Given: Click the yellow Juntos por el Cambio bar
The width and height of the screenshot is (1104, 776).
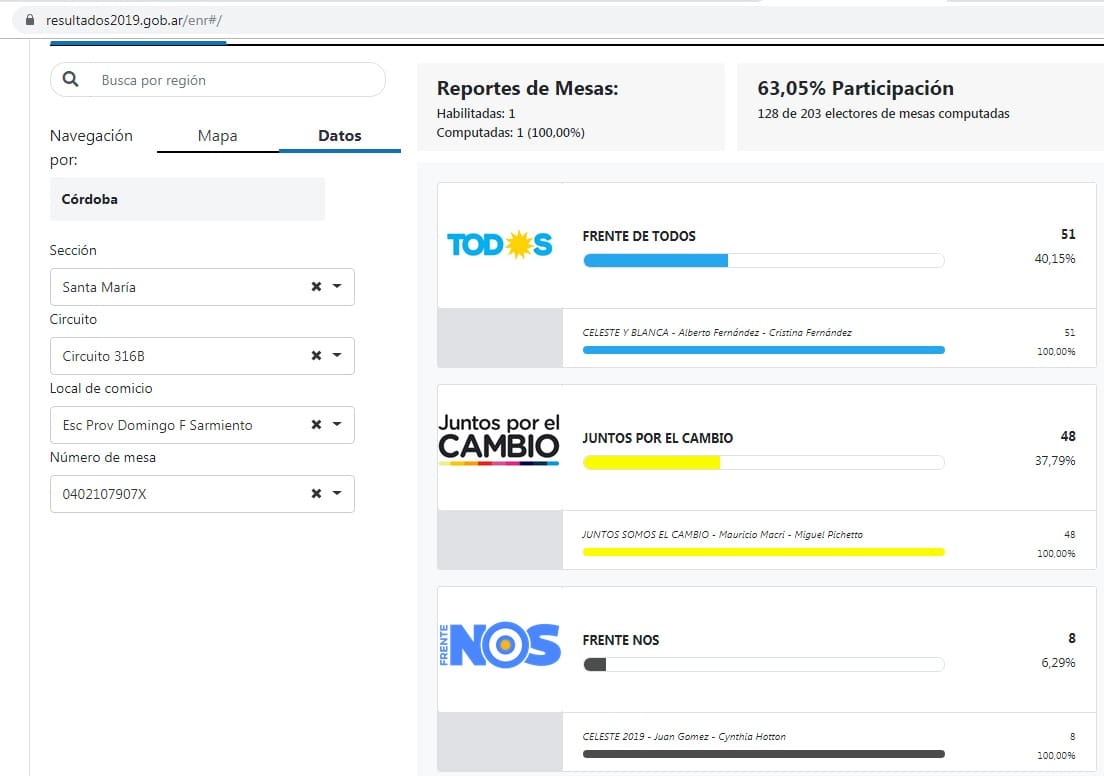Looking at the screenshot, I should tap(764, 463).
